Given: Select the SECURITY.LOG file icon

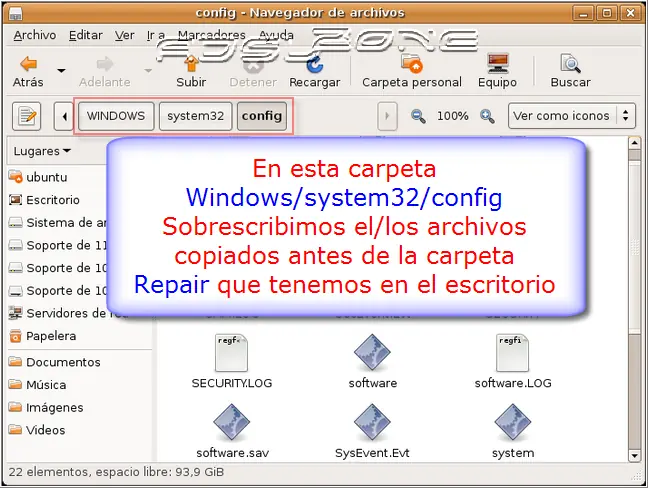Looking at the screenshot, I should (x=231, y=353).
